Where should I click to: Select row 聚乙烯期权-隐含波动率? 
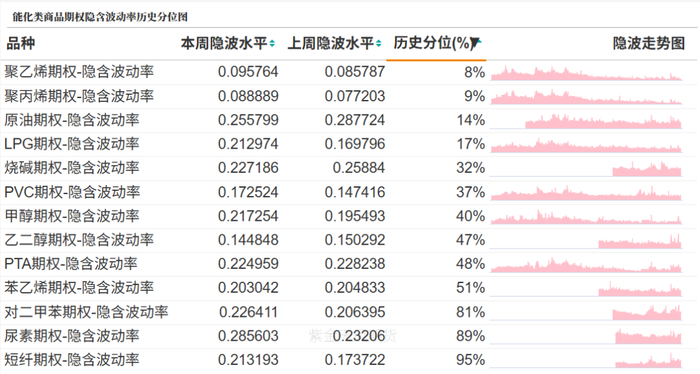tap(349, 72)
